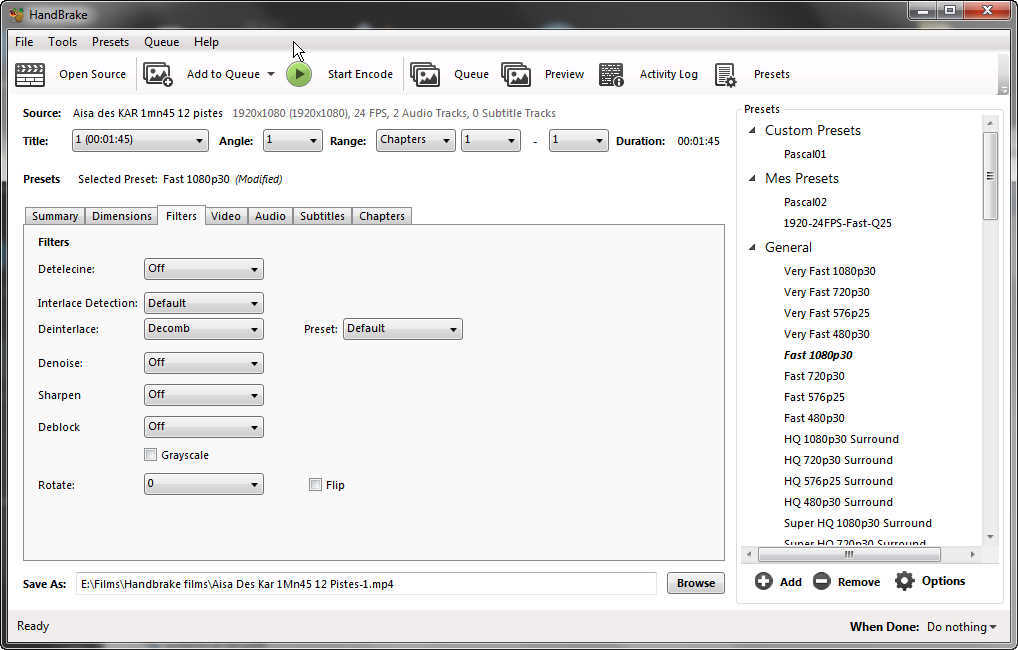Image resolution: width=1018 pixels, height=650 pixels.
Task: Click the Browse button
Action: coord(695,583)
